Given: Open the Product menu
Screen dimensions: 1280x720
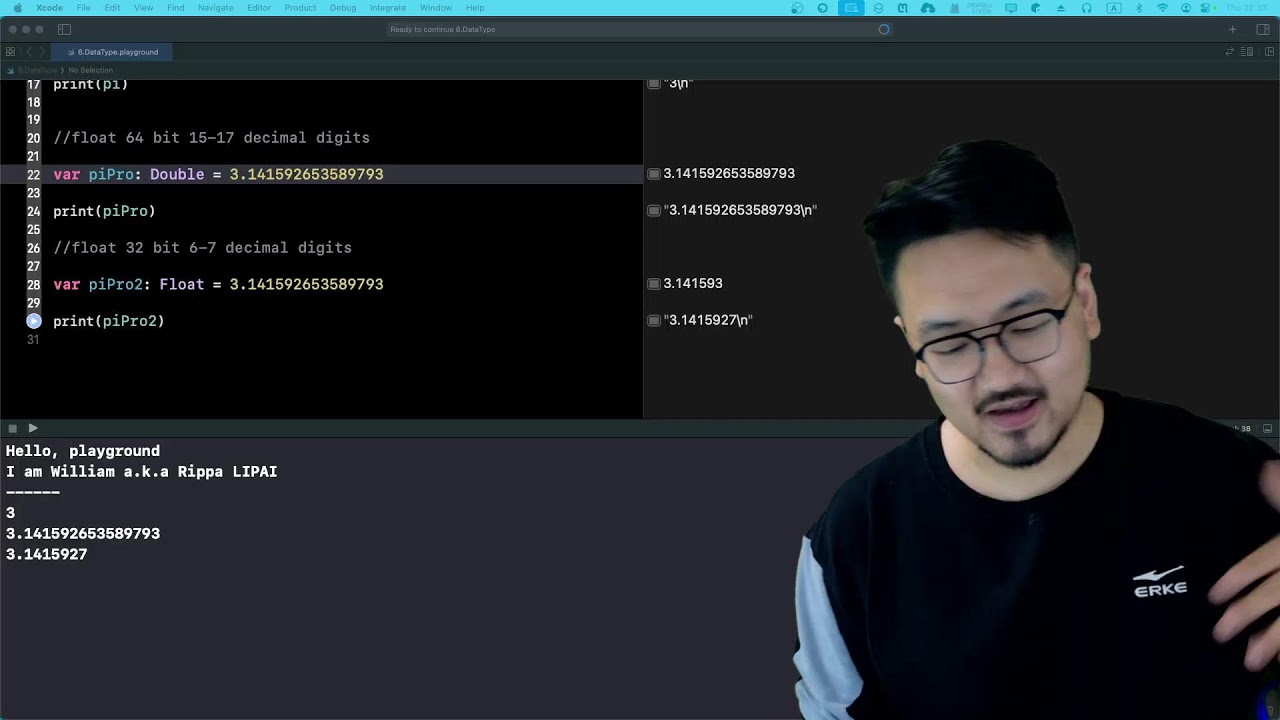Looking at the screenshot, I should tap(300, 8).
